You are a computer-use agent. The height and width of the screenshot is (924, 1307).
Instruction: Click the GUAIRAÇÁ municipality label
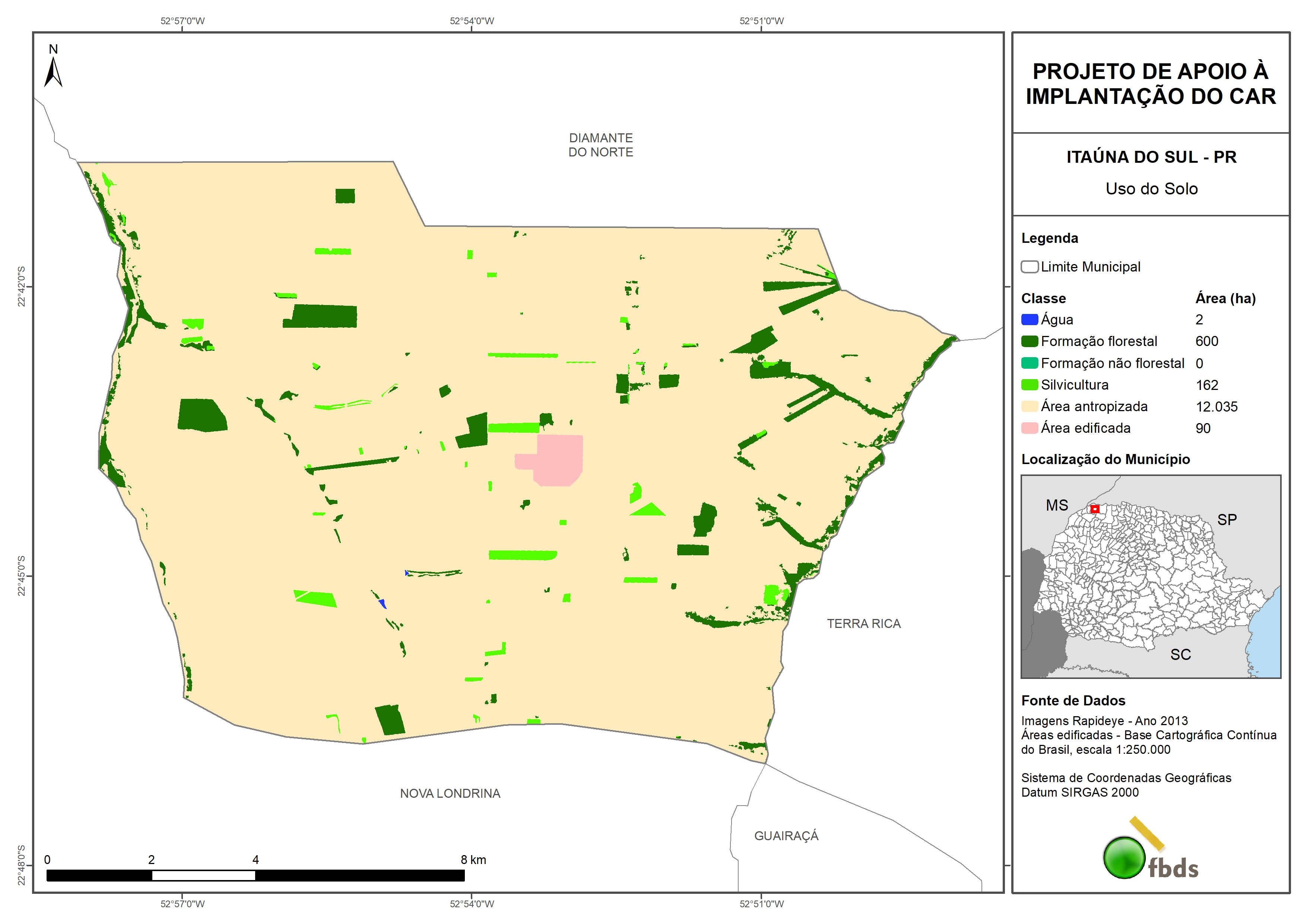click(786, 836)
